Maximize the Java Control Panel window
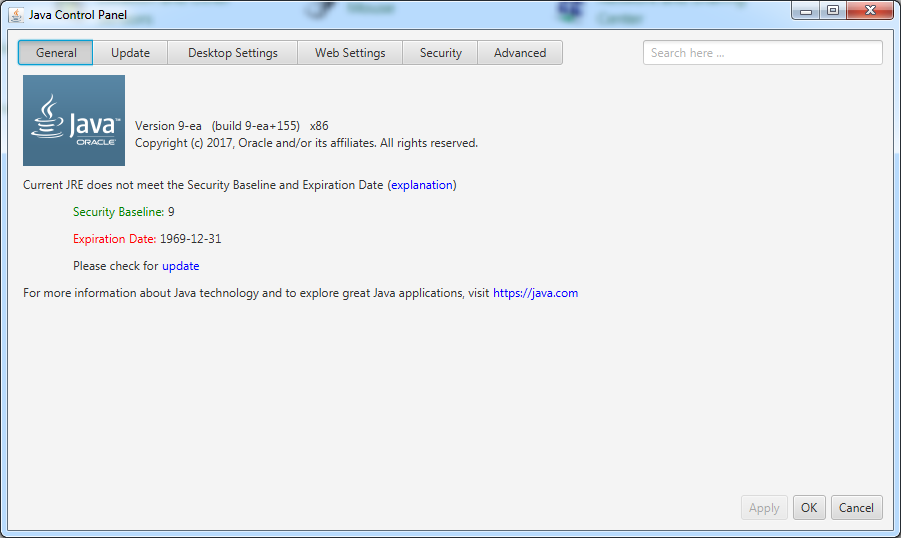This screenshot has width=901, height=538. pos(832,11)
